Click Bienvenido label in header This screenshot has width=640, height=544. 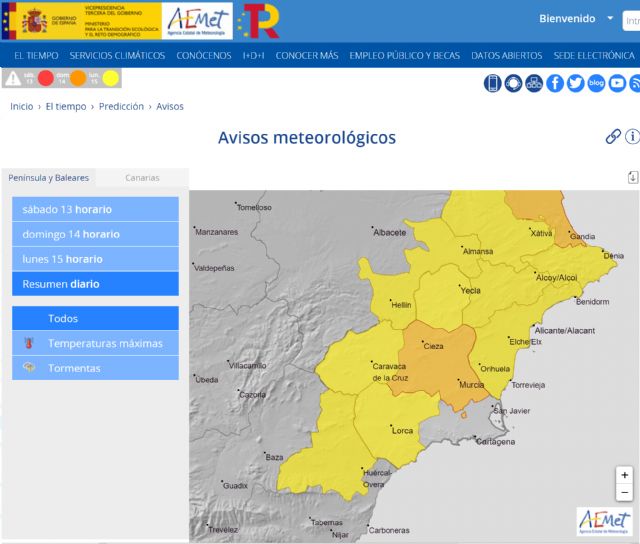[x=567, y=19]
